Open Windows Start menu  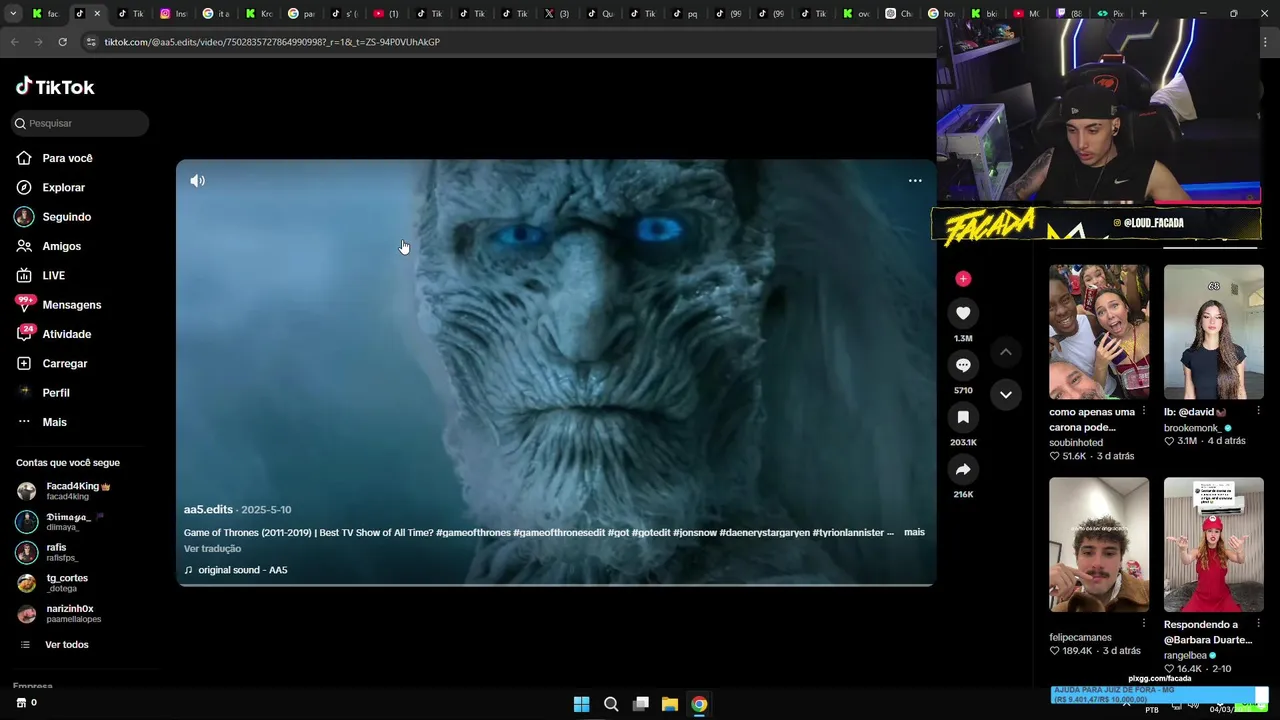581,704
